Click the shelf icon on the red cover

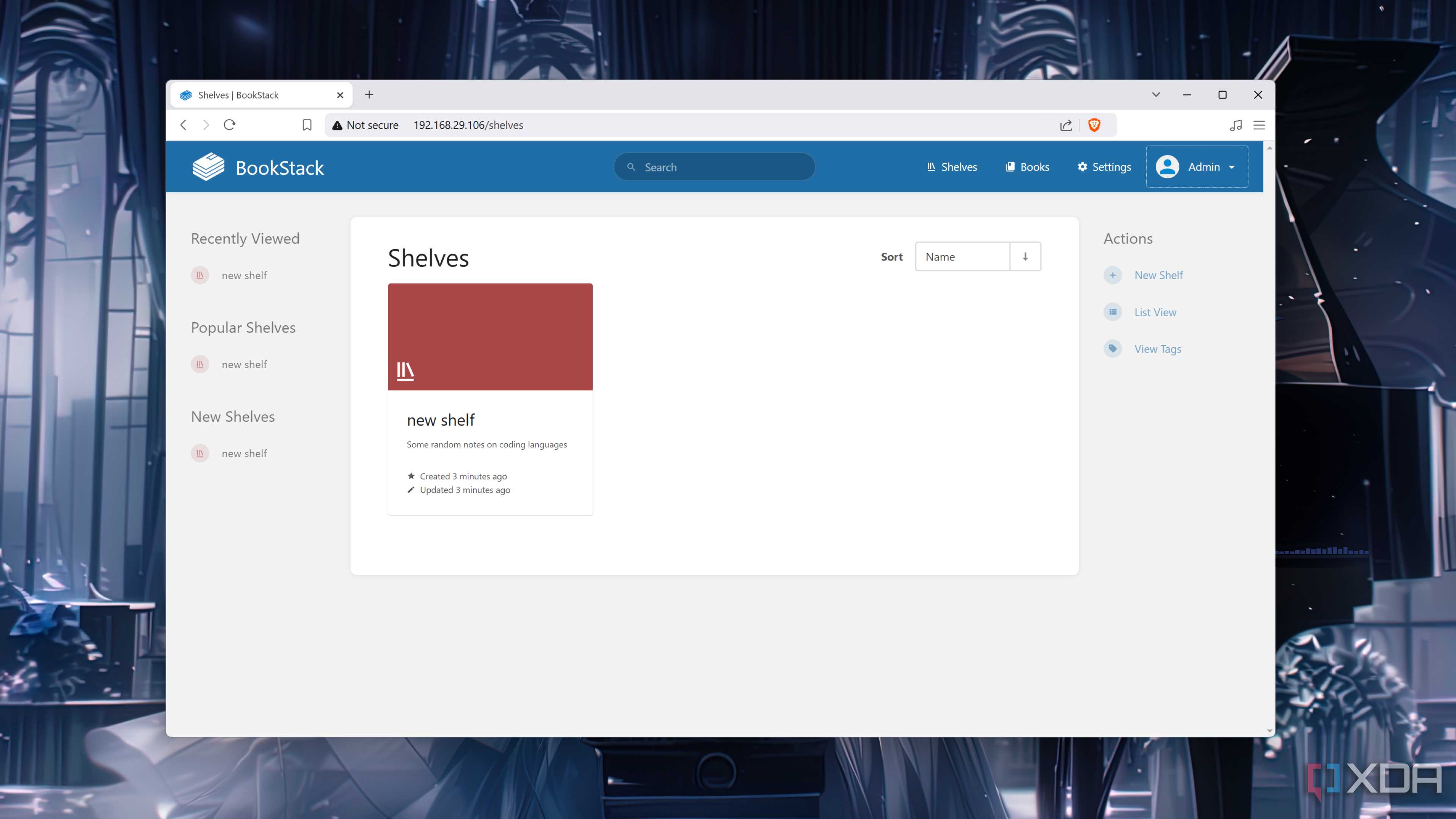click(x=405, y=371)
